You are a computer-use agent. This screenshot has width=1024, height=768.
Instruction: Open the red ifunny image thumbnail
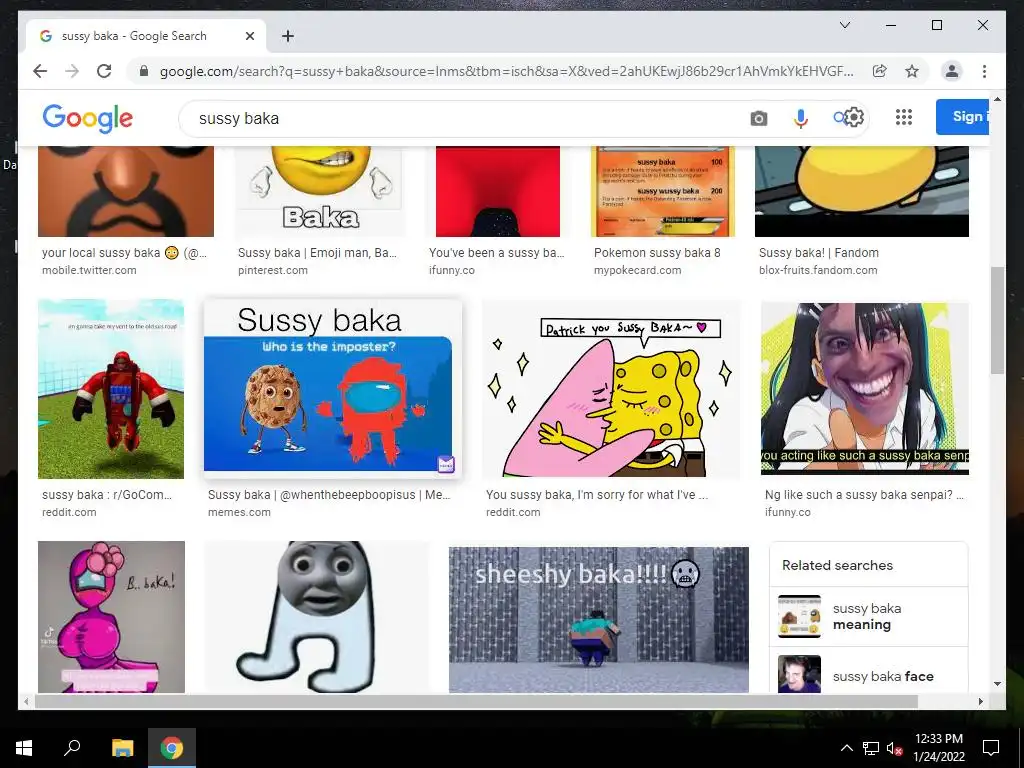[x=498, y=191]
